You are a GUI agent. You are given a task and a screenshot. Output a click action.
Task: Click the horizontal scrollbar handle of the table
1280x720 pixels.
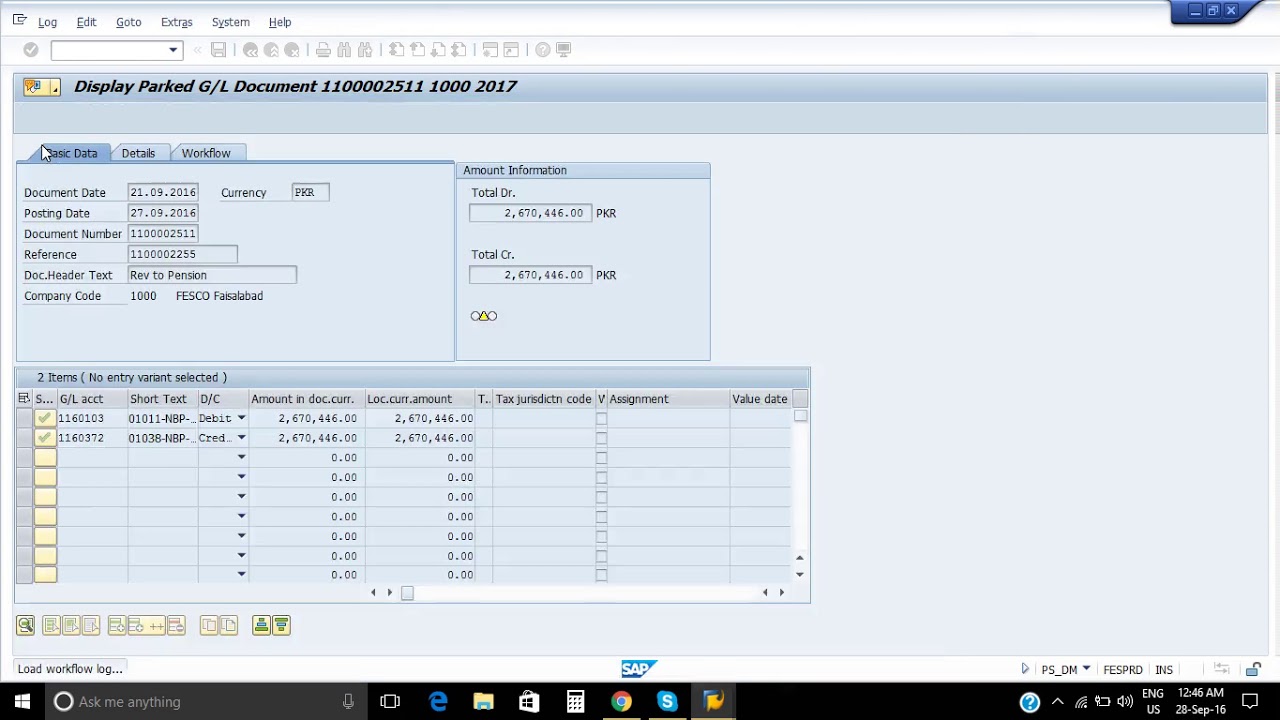pyautogui.click(x=407, y=593)
